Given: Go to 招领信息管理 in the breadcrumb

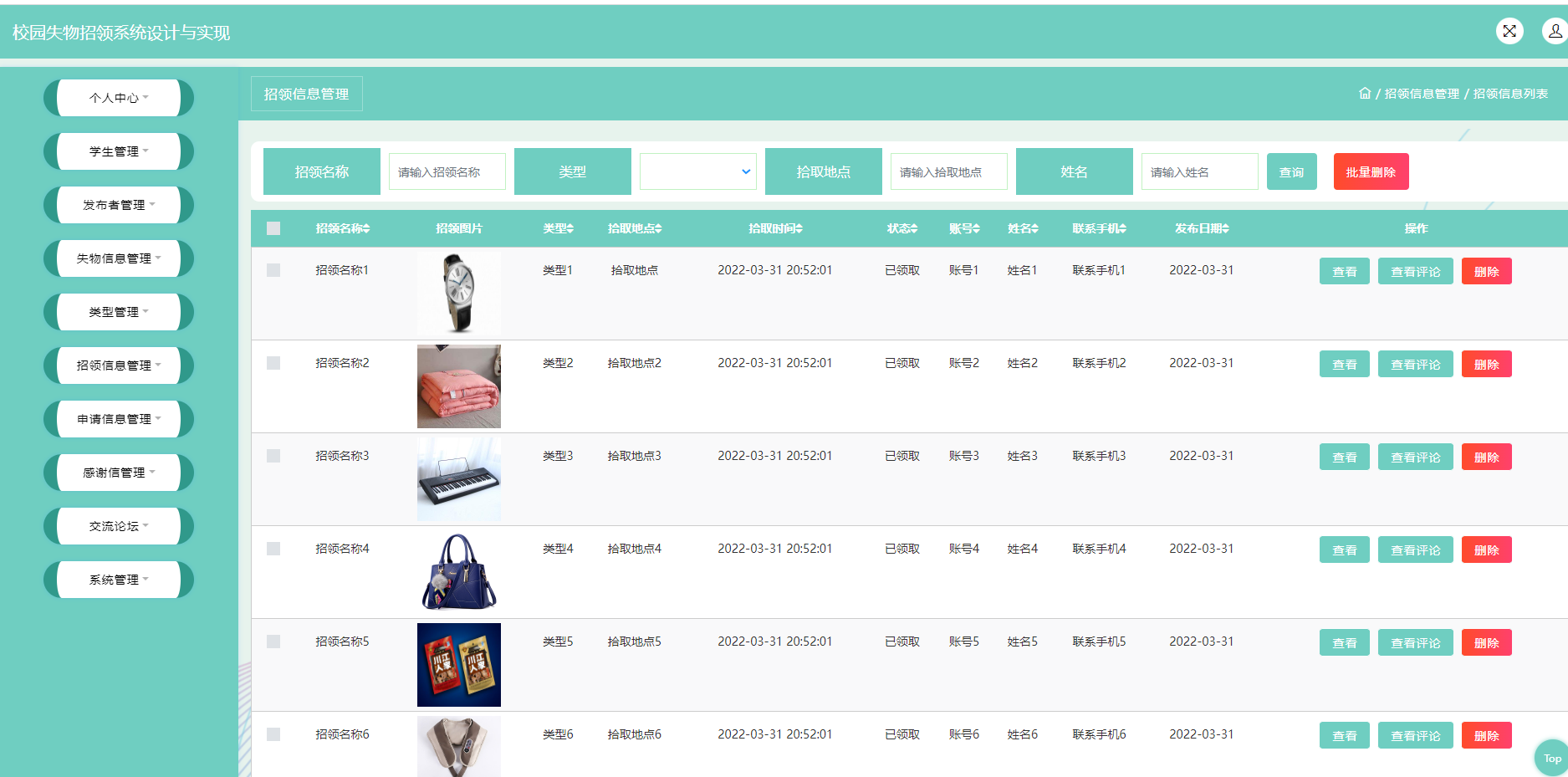Looking at the screenshot, I should coord(1422,94).
